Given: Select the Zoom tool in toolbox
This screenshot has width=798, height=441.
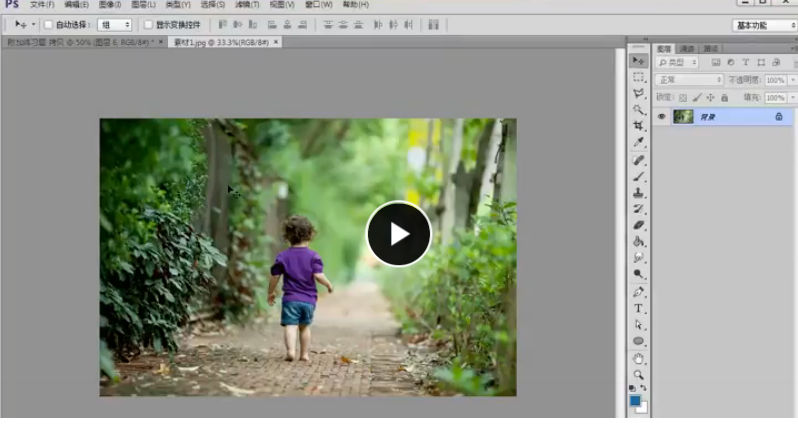Looking at the screenshot, I should pyautogui.click(x=638, y=375).
